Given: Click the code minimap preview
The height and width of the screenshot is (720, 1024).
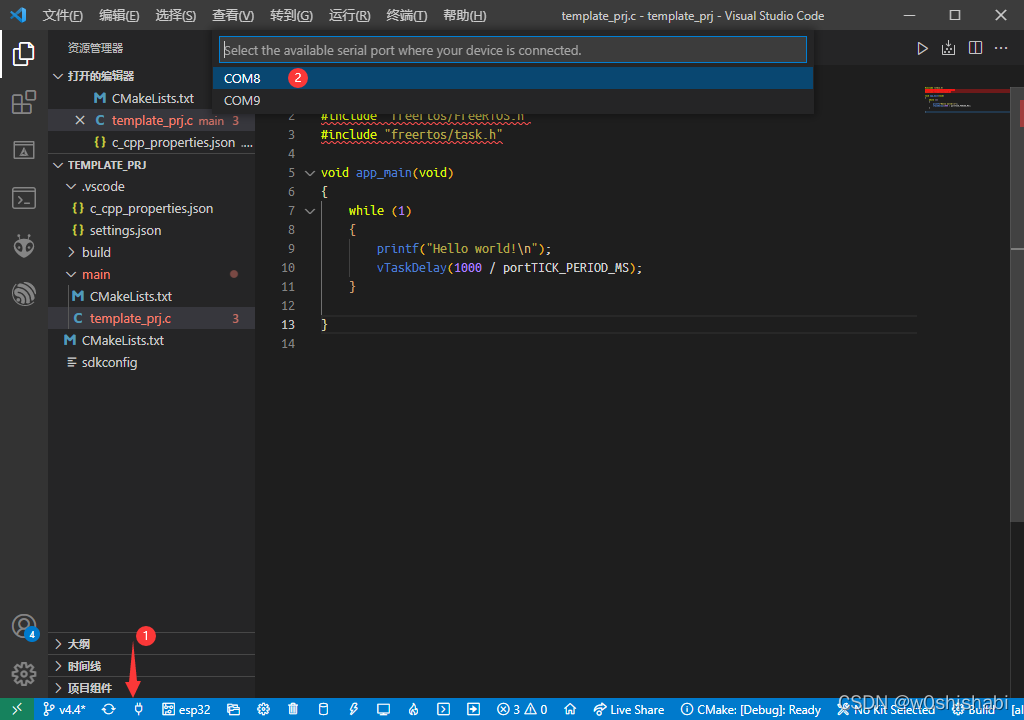Looking at the screenshot, I should tap(967, 99).
